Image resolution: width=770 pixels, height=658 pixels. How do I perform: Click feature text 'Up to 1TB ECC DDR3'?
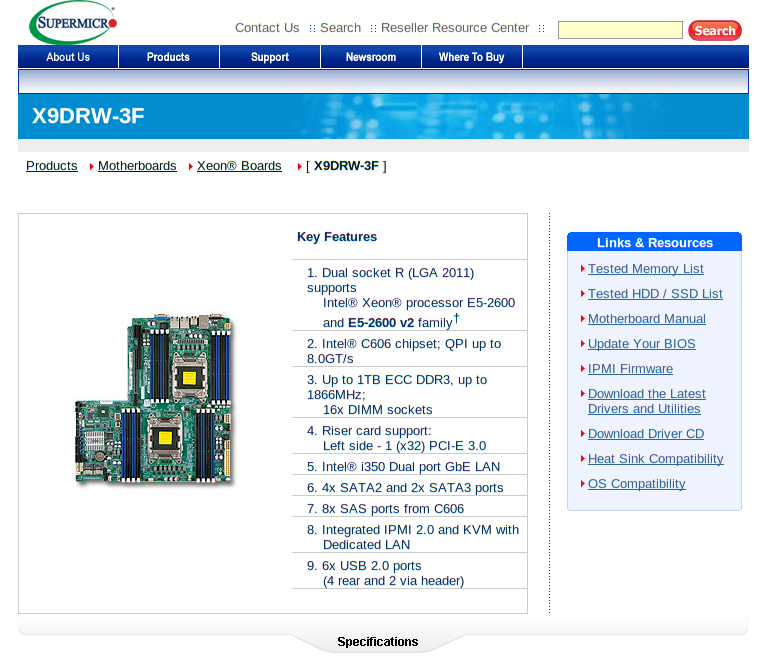tap(386, 380)
